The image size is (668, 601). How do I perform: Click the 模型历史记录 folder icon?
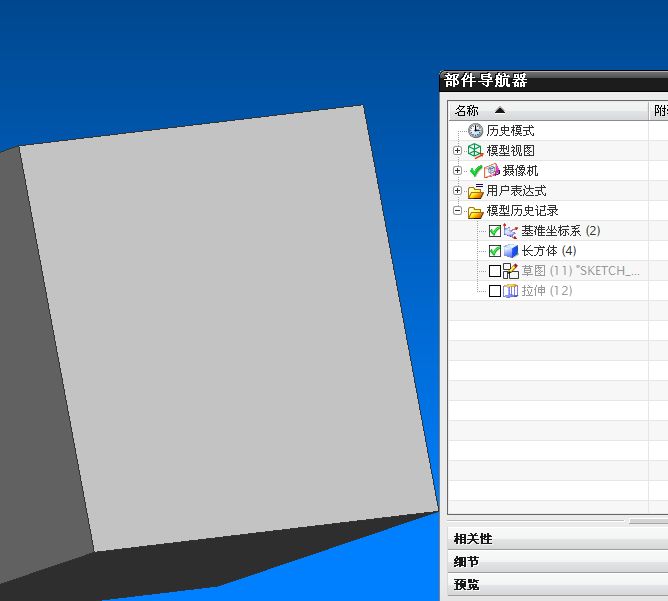[475, 211]
